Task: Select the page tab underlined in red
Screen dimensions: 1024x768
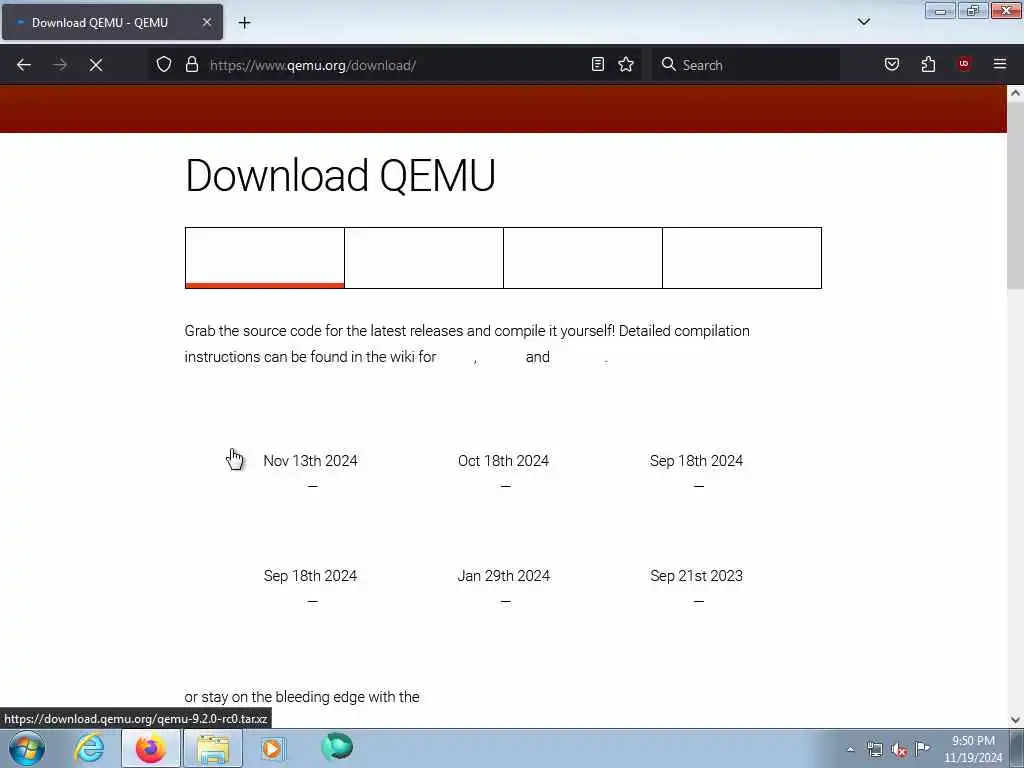Action: click(264, 257)
